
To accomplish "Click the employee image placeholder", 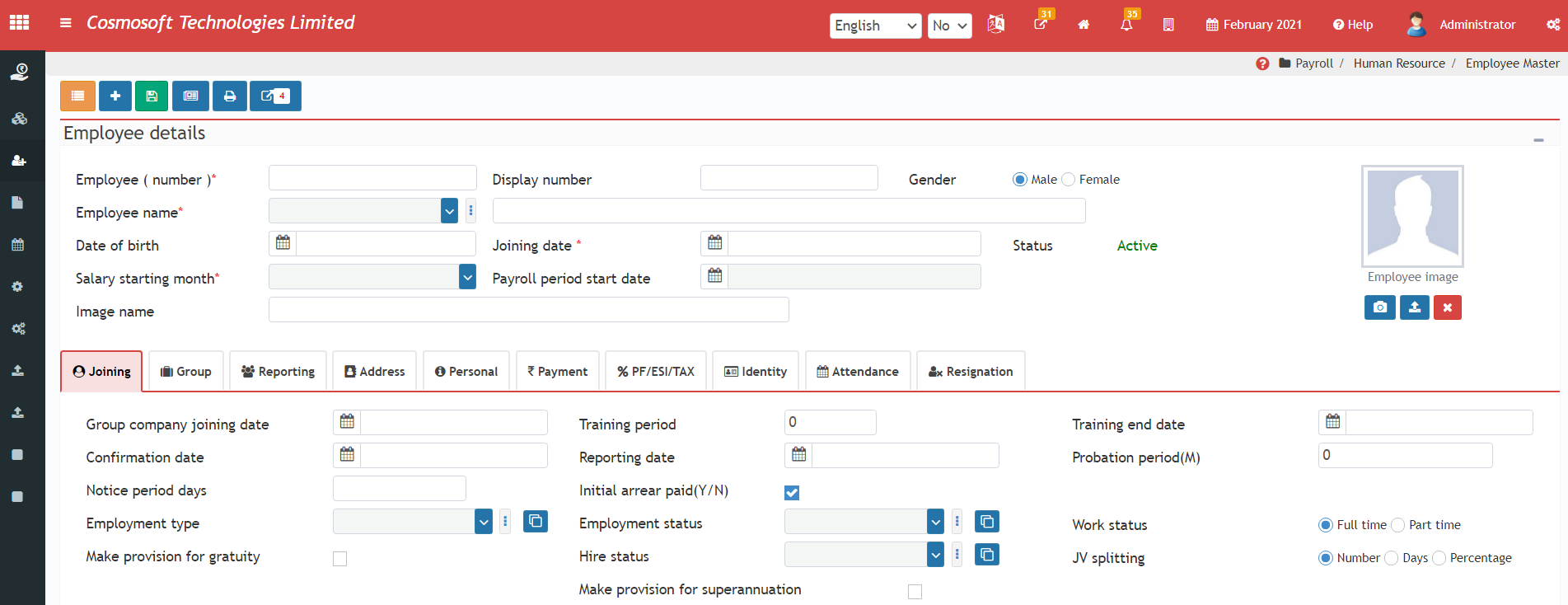I will (1412, 215).
